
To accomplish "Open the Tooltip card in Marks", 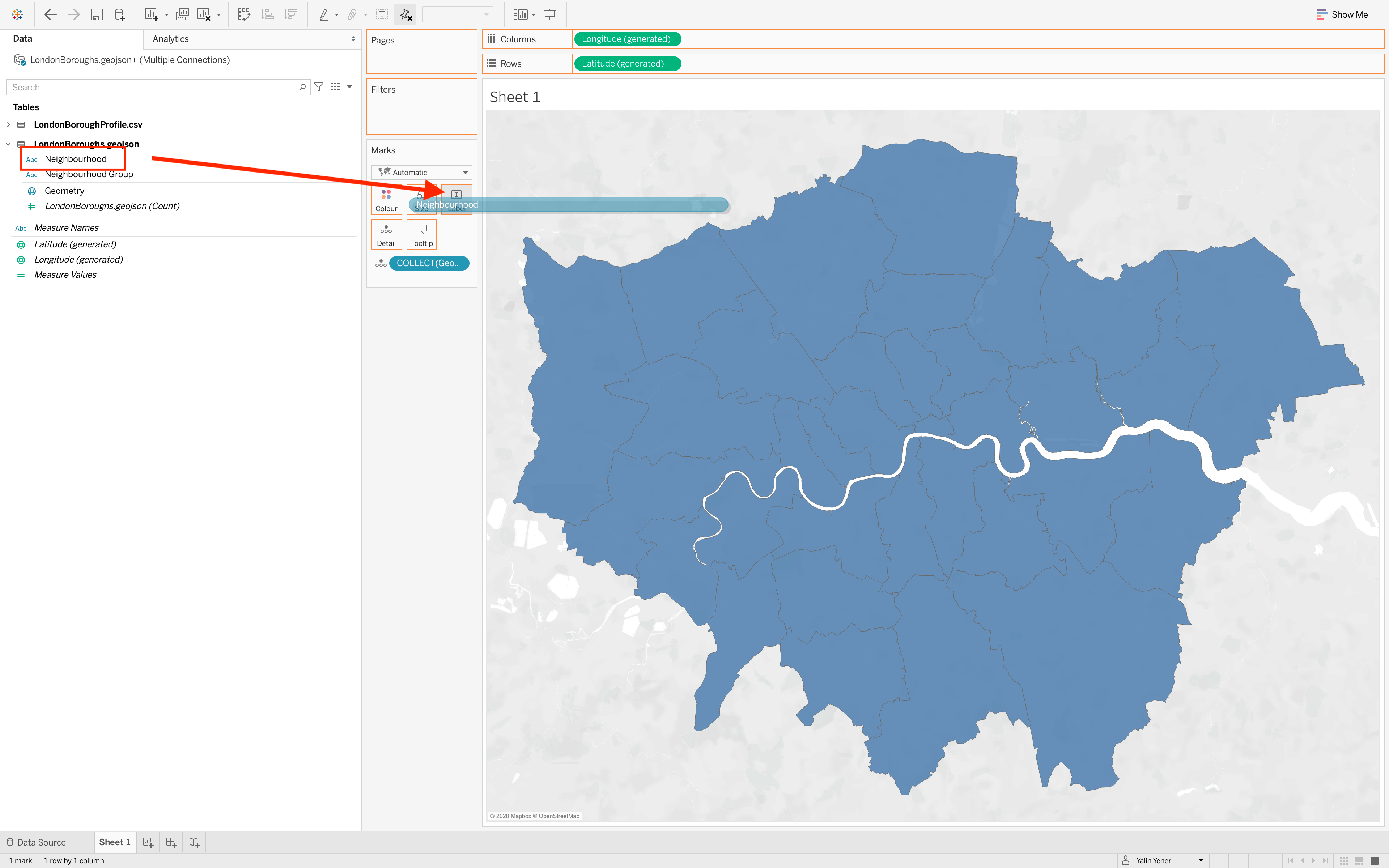I will (421, 234).
